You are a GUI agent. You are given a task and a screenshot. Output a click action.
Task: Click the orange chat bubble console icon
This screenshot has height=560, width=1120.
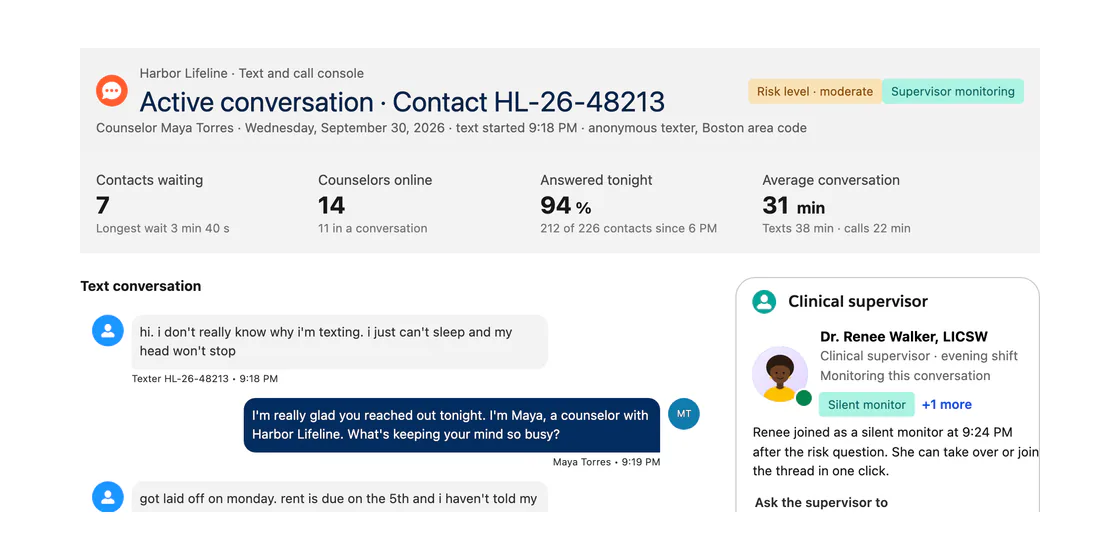[112, 91]
